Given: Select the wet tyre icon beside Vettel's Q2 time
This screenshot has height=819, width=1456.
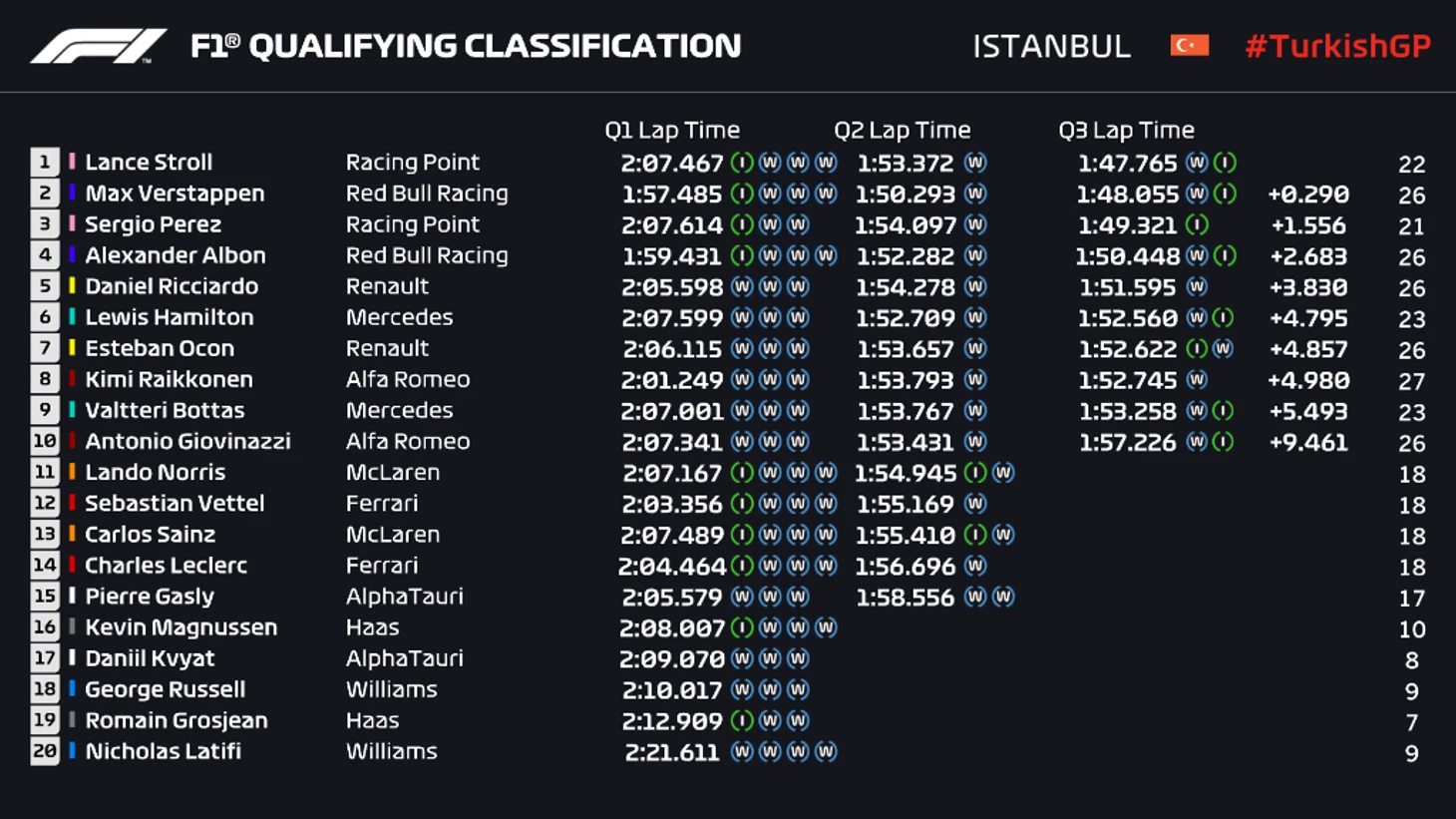Looking at the screenshot, I should [x=975, y=504].
